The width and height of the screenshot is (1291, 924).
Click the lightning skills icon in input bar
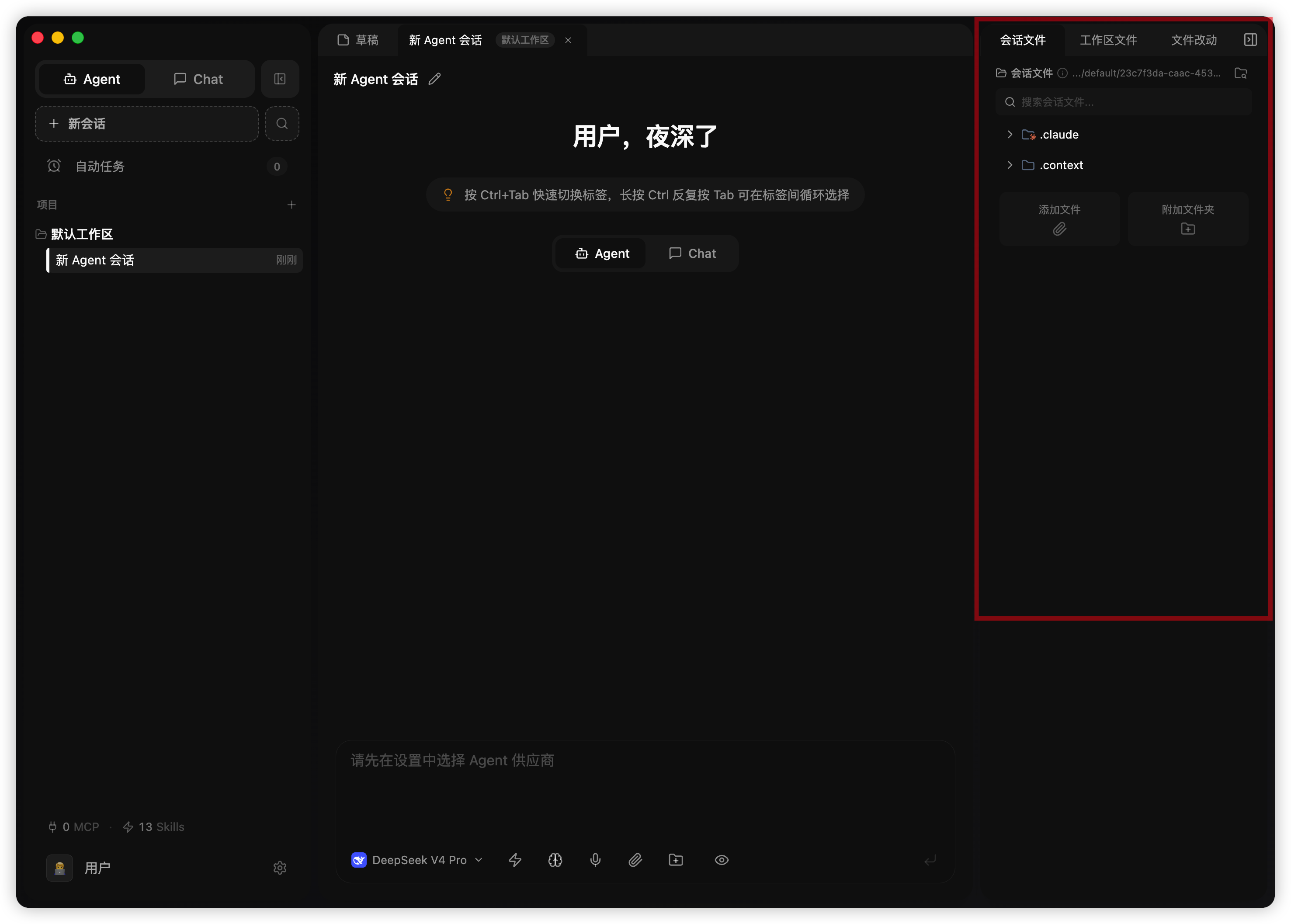[515, 860]
